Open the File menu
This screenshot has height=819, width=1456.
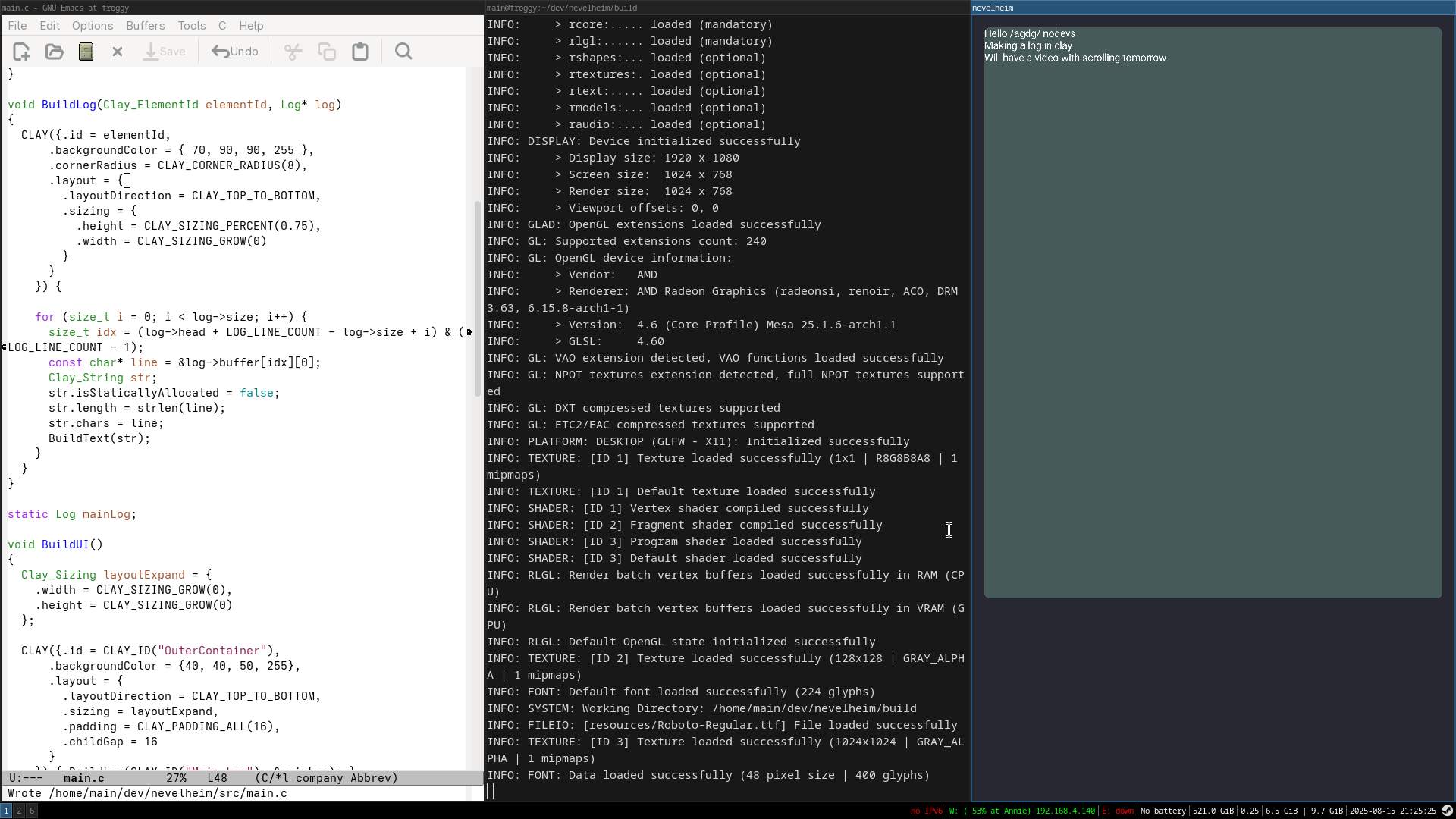tap(17, 25)
